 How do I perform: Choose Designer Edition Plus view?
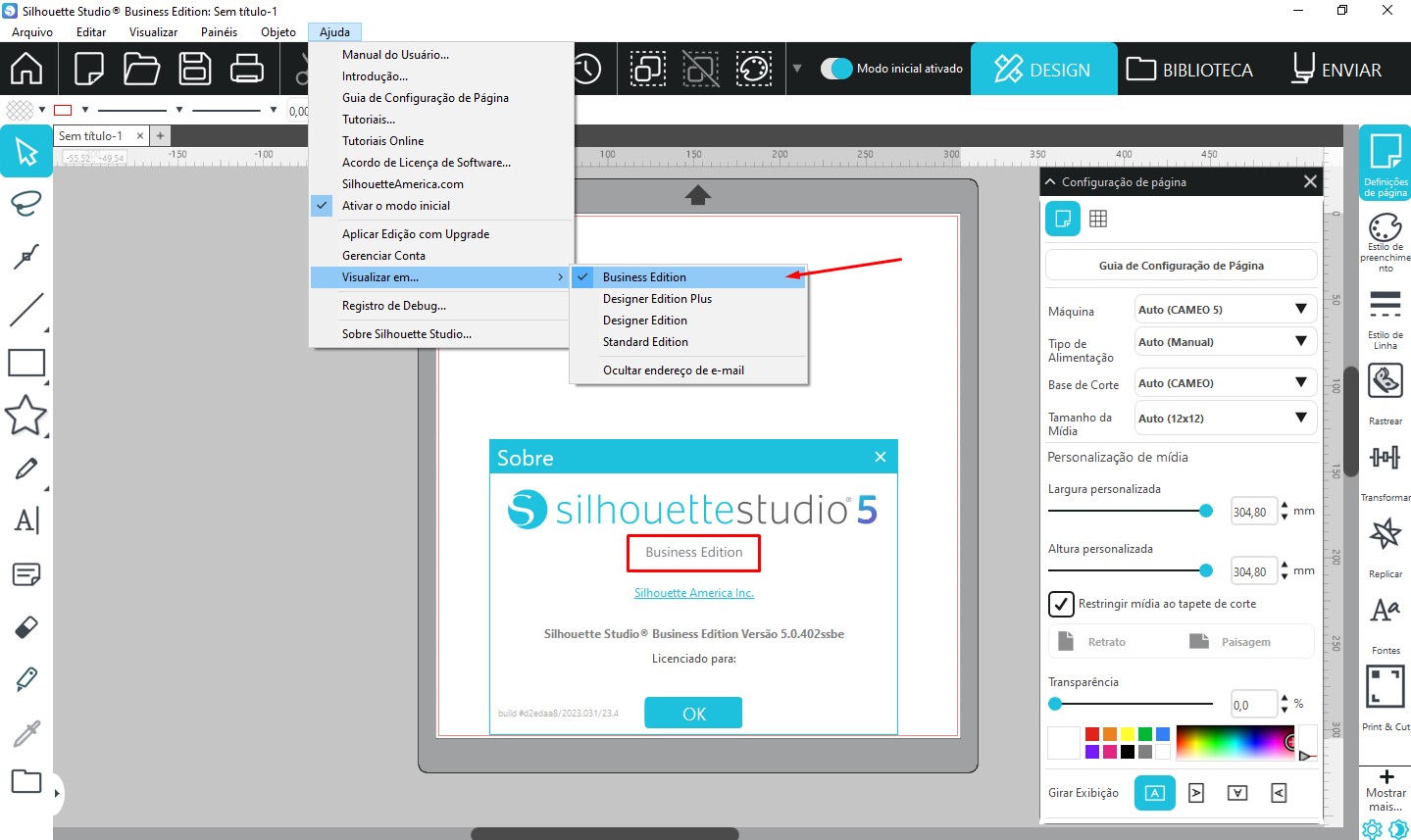(x=689, y=299)
